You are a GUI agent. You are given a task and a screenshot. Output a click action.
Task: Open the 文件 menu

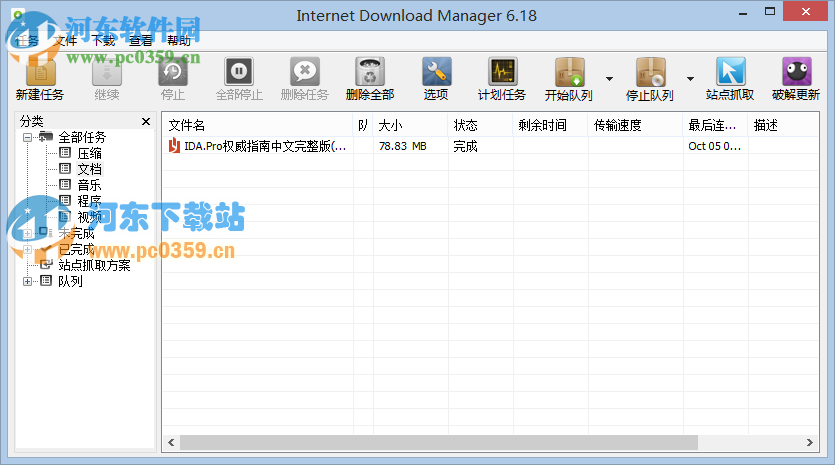click(x=65, y=40)
